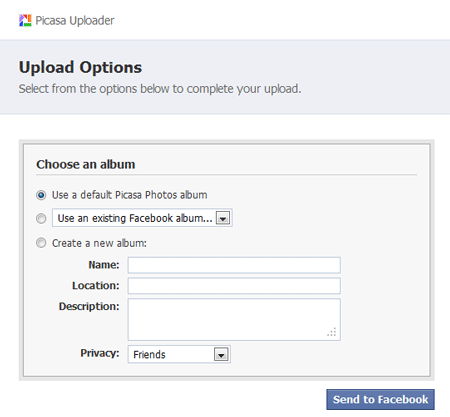Open the Privacy dropdown showing Friends
450x417 pixels.
click(x=179, y=354)
